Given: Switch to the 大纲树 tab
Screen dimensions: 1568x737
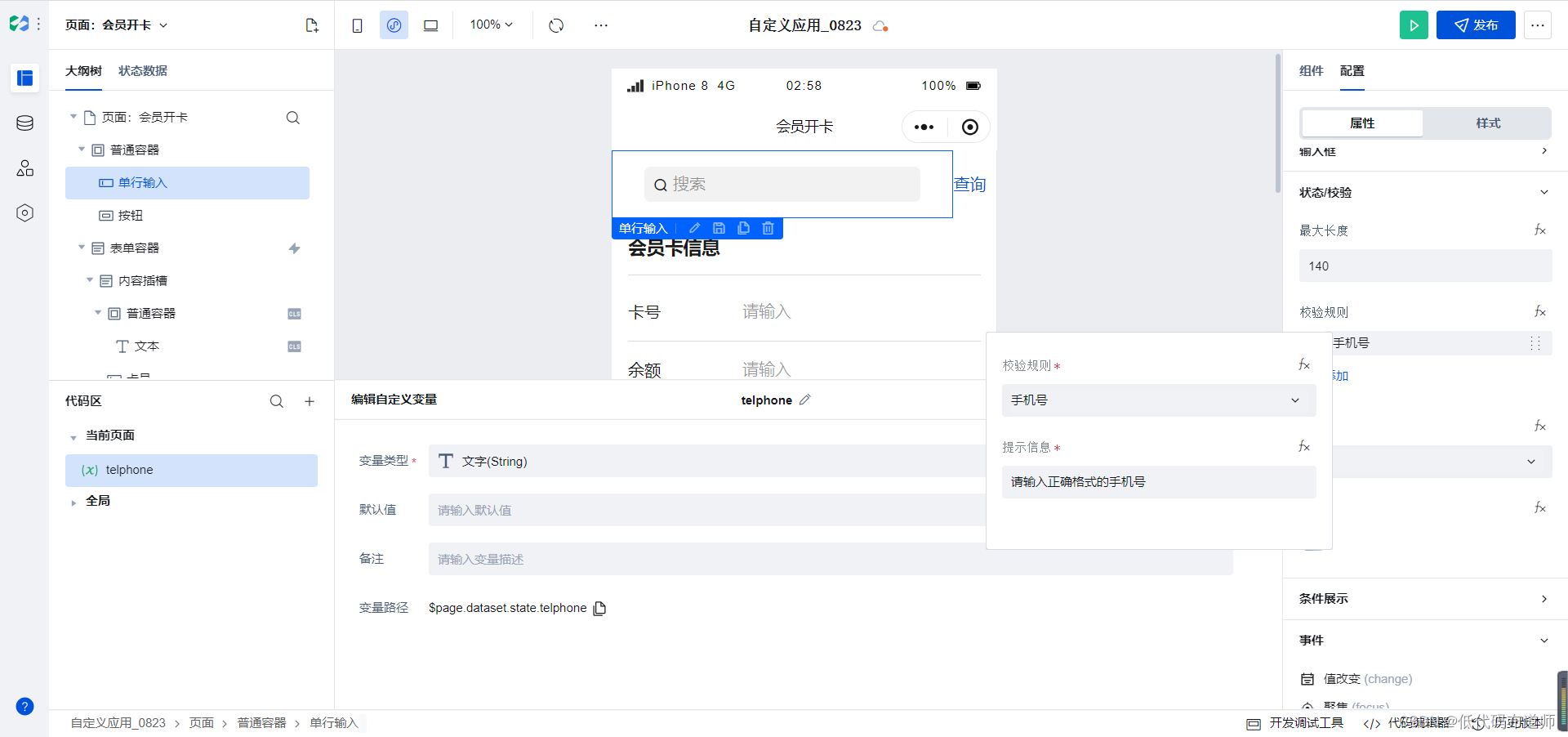Looking at the screenshot, I should point(83,71).
